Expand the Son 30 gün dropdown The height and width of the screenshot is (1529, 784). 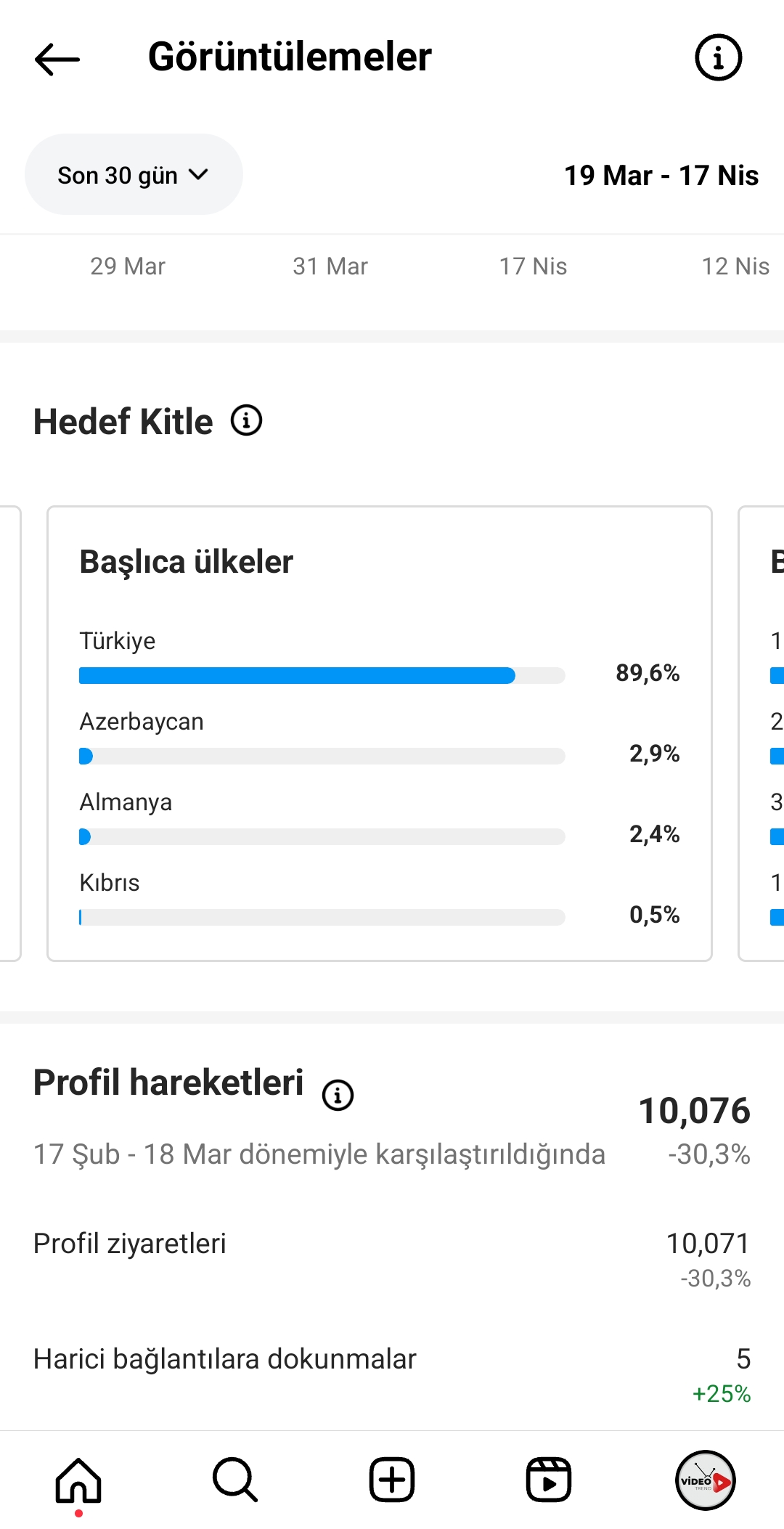coord(134,174)
